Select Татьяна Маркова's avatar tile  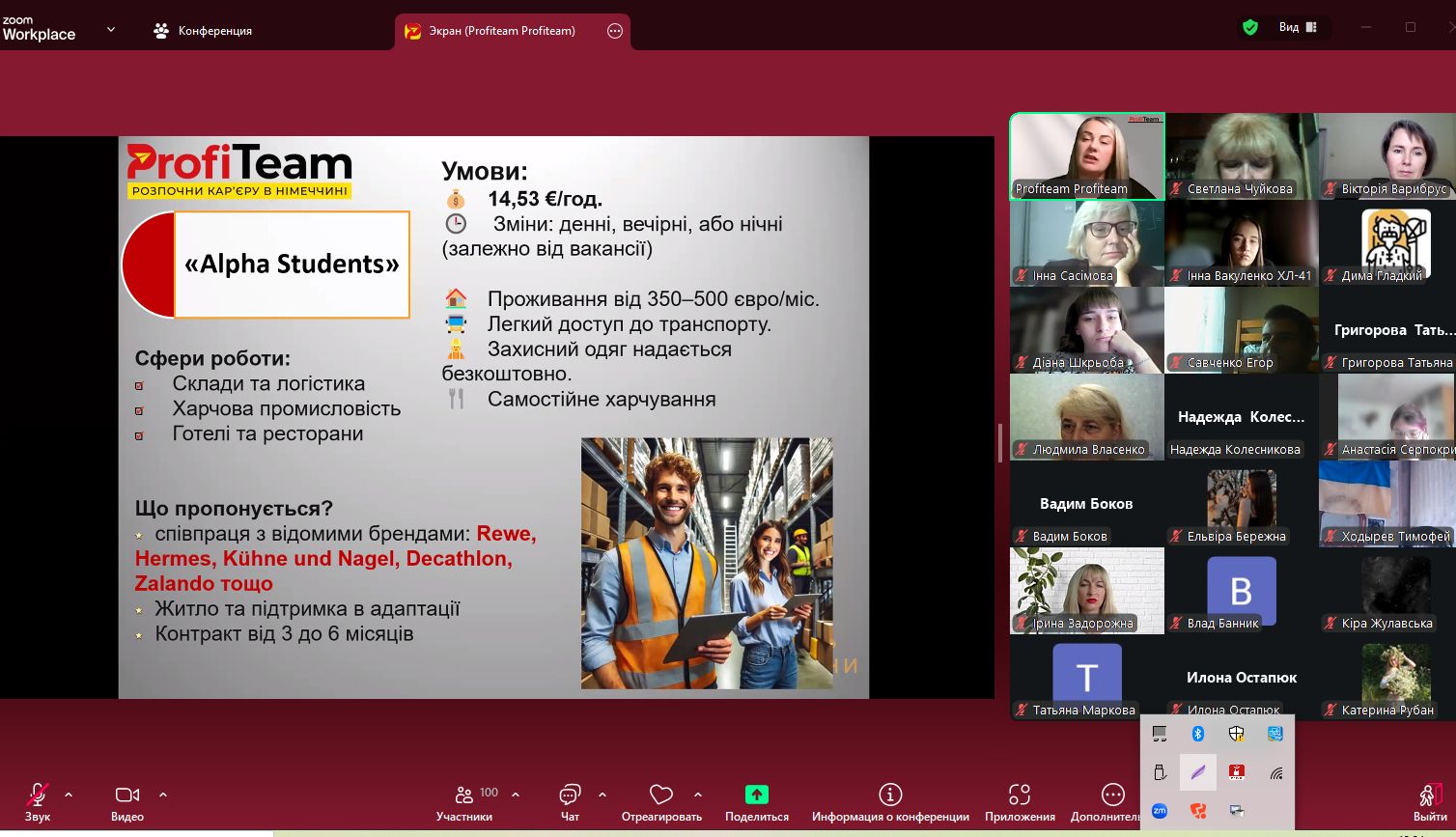coord(1087,678)
